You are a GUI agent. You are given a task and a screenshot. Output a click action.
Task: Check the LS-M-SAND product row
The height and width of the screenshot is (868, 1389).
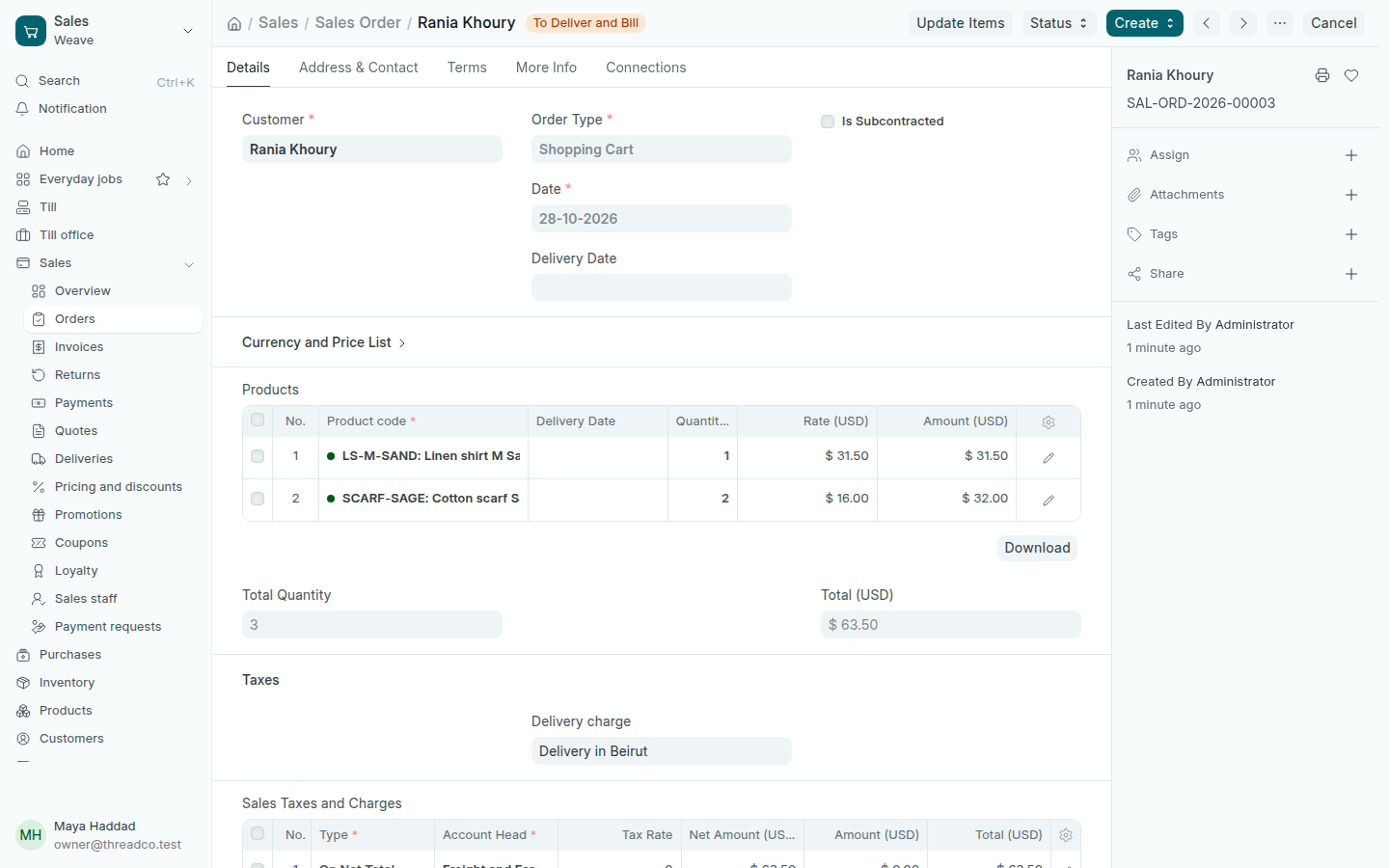[258, 456]
